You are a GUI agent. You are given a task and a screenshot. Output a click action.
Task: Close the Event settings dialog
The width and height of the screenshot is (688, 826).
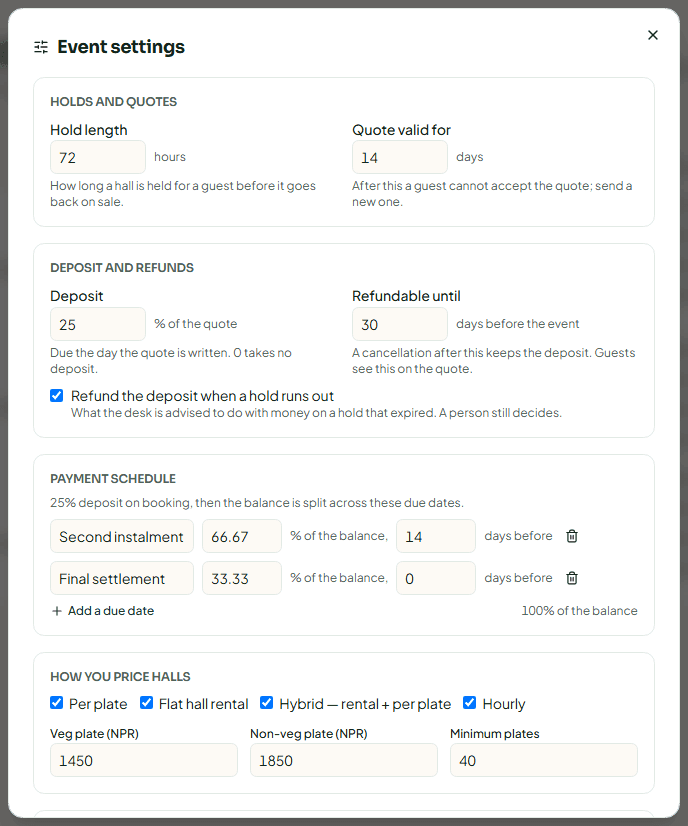[x=653, y=35]
